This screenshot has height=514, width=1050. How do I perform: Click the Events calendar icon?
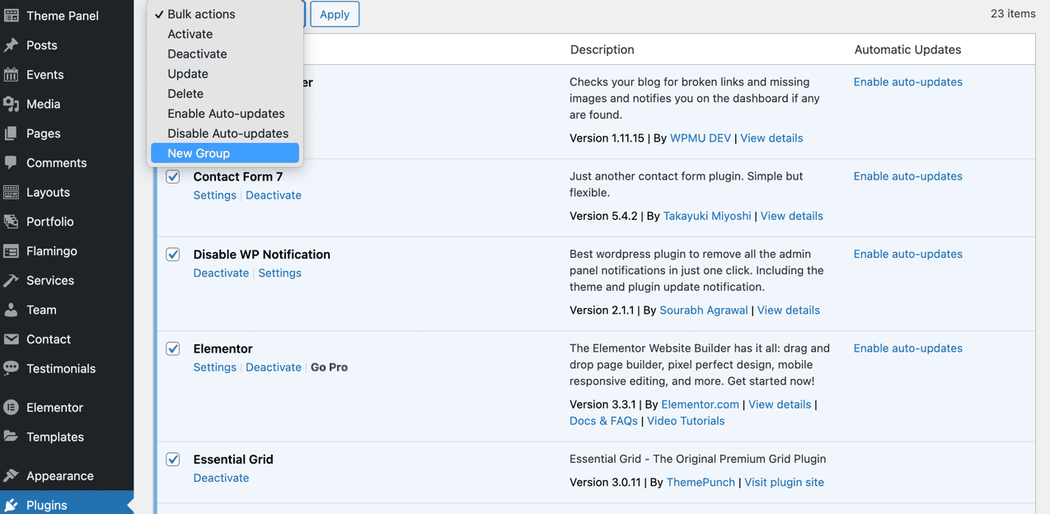[x=11, y=74]
